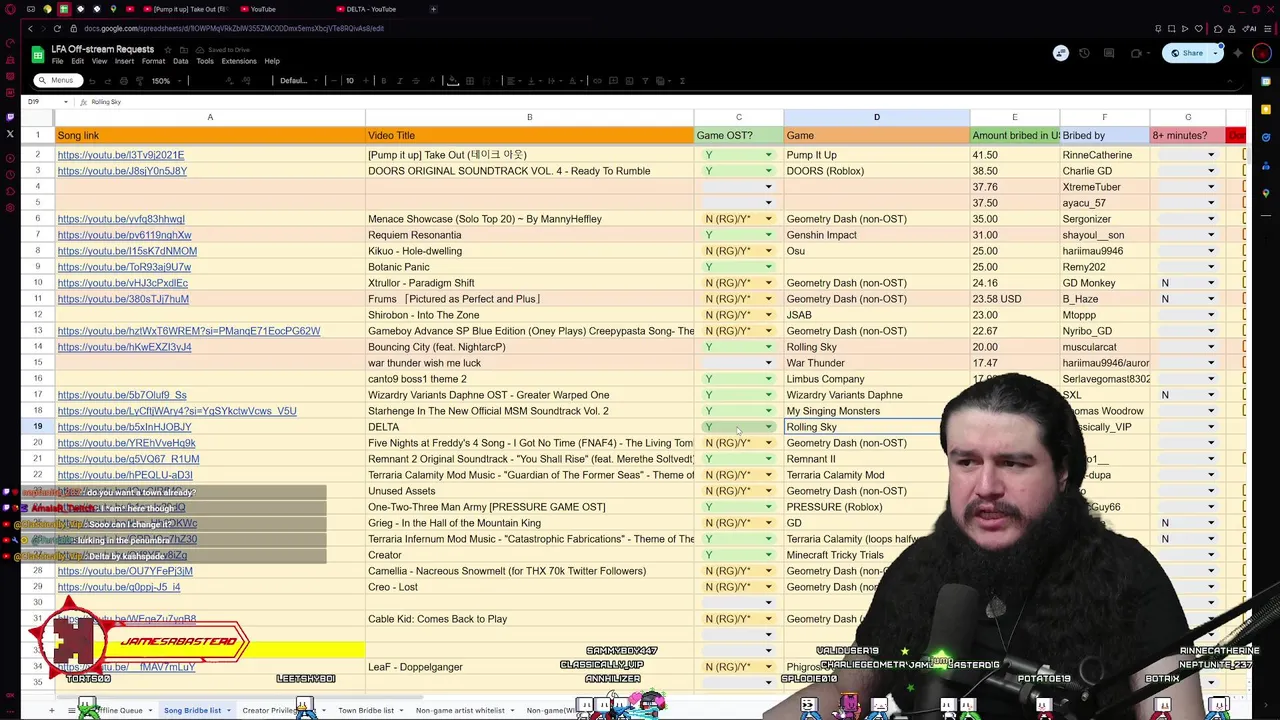Increase the font size with plus

tap(365, 81)
